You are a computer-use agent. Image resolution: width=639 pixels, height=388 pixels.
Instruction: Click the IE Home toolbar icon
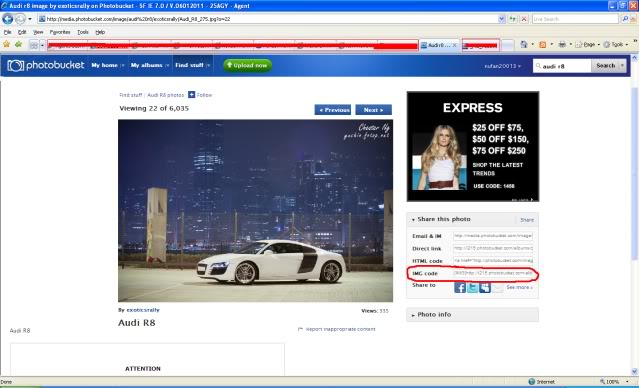[x=524, y=44]
